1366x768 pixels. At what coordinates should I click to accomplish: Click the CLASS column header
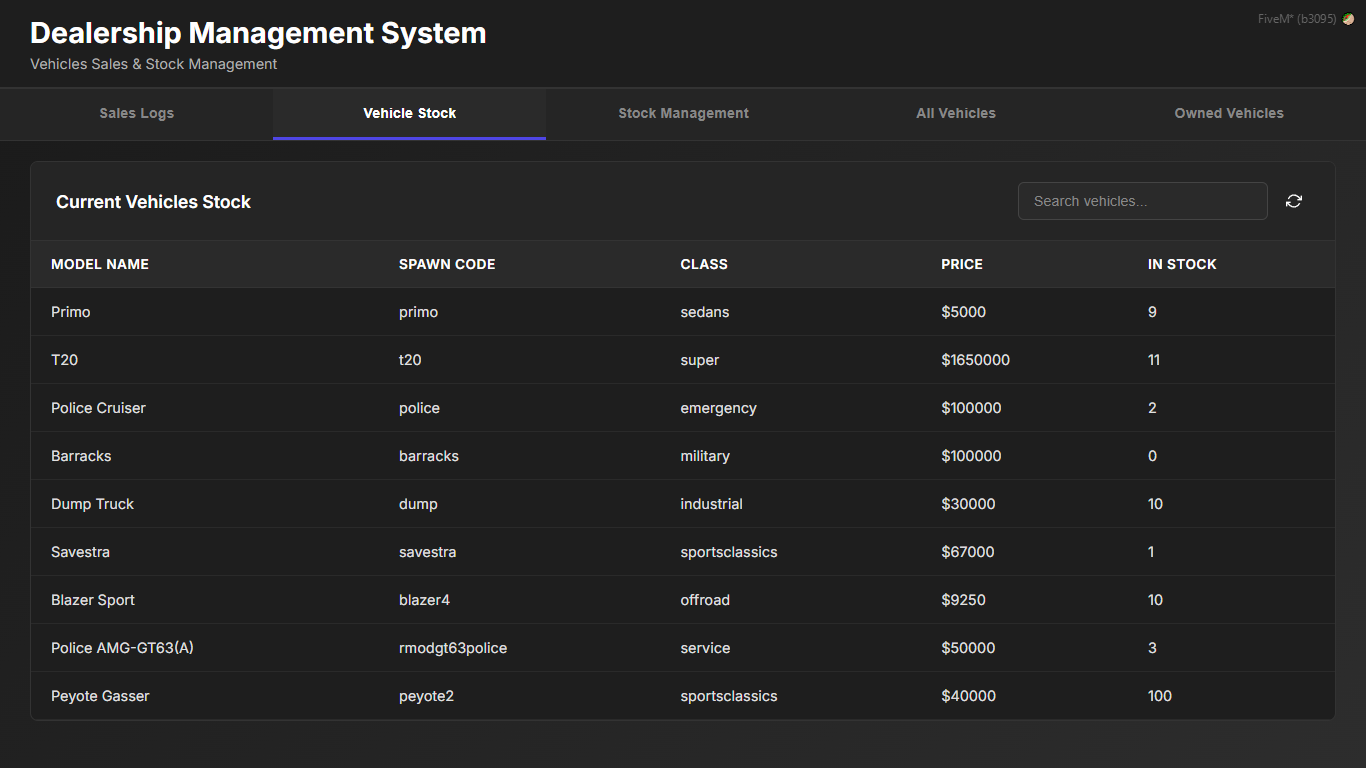pos(704,264)
